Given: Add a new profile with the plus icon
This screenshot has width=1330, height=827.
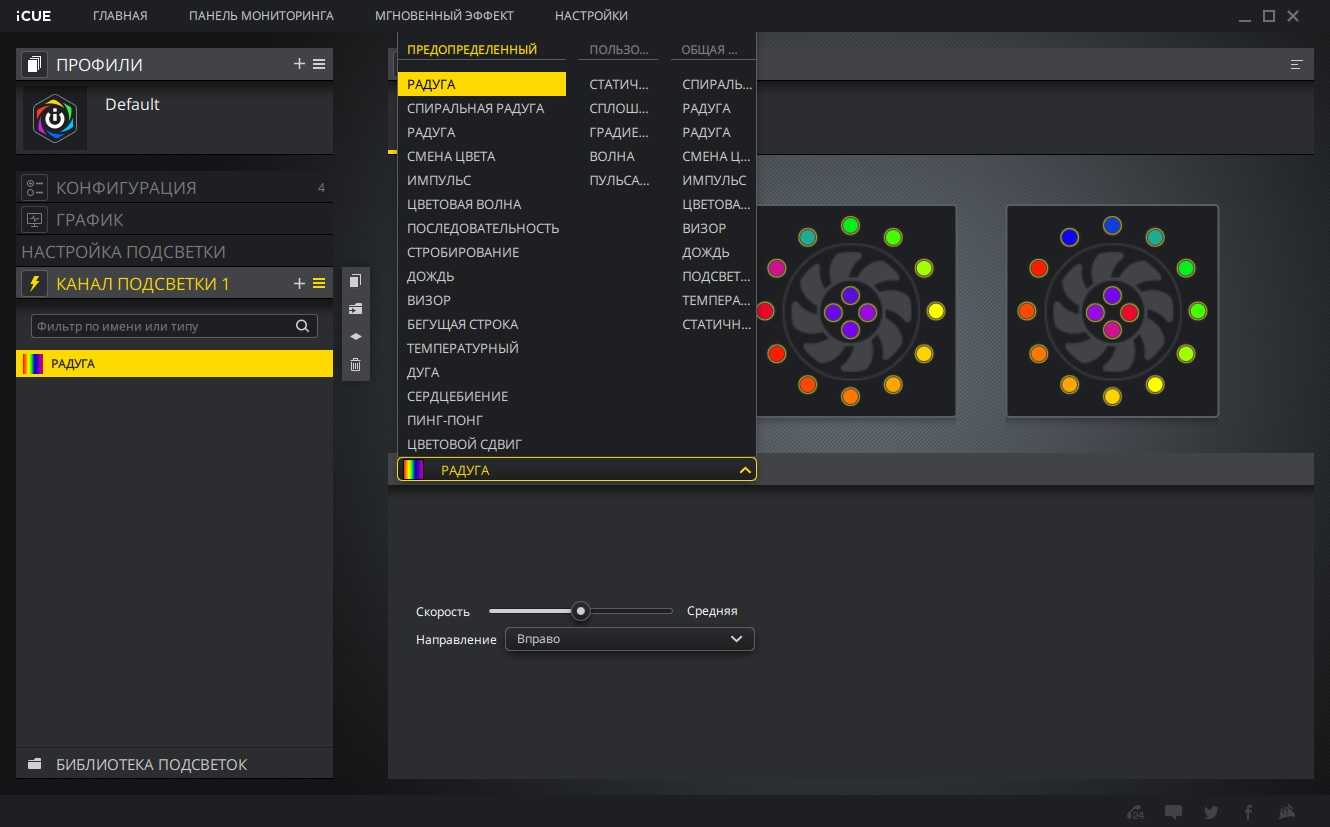Looking at the screenshot, I should (x=299, y=64).
